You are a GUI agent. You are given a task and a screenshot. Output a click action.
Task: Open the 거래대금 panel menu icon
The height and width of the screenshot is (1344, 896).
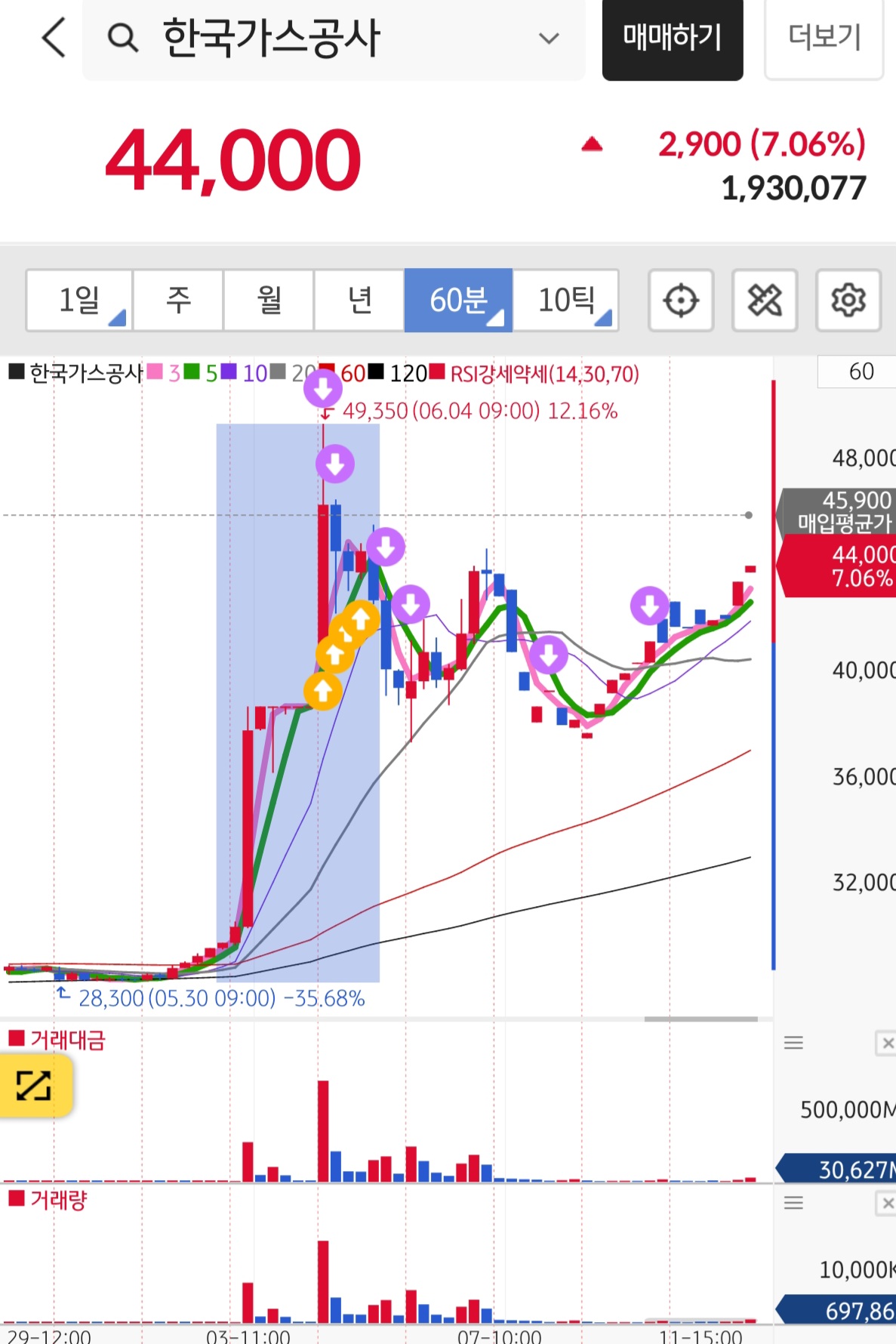pyautogui.click(x=793, y=1043)
